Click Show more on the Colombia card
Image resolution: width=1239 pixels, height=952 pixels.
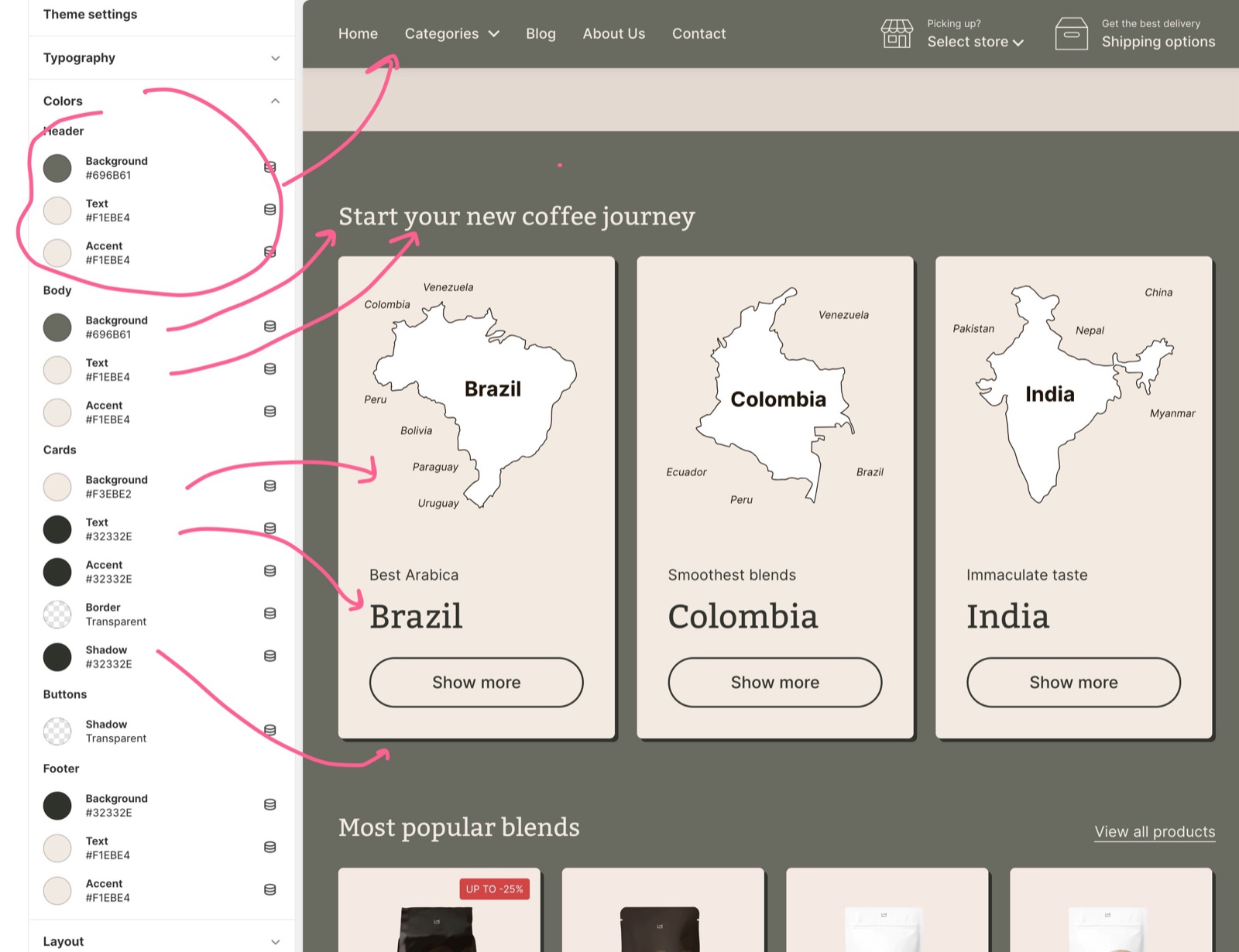click(775, 683)
